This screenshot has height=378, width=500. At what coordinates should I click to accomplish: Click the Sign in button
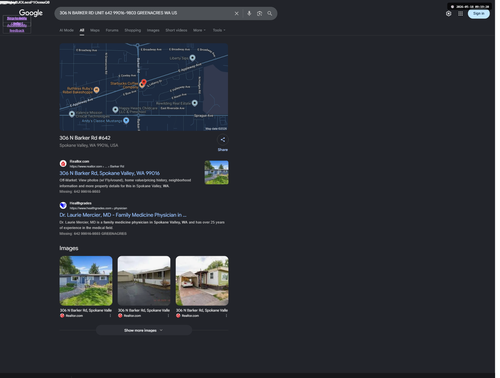point(479,14)
